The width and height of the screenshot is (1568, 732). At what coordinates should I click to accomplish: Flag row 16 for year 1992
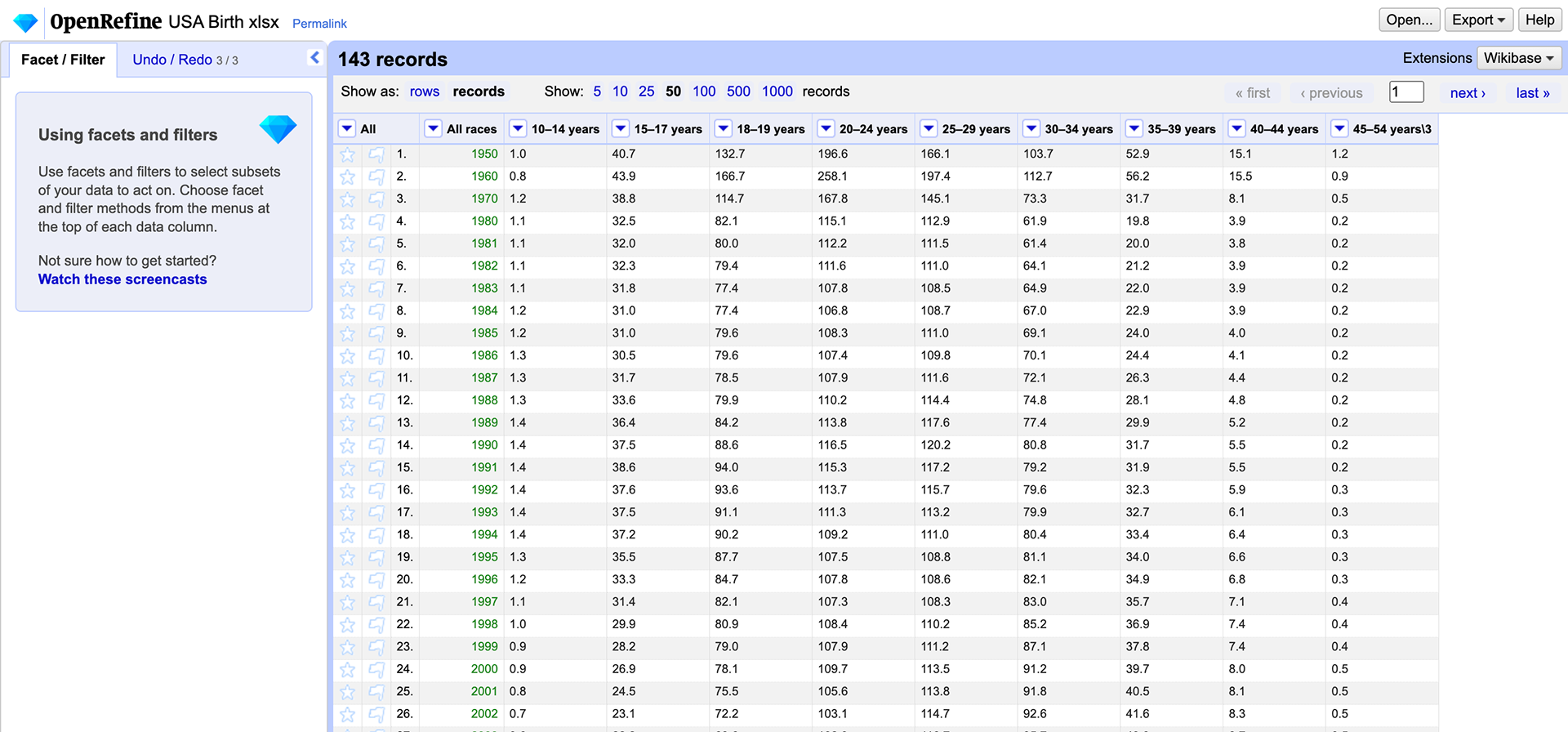(x=376, y=490)
